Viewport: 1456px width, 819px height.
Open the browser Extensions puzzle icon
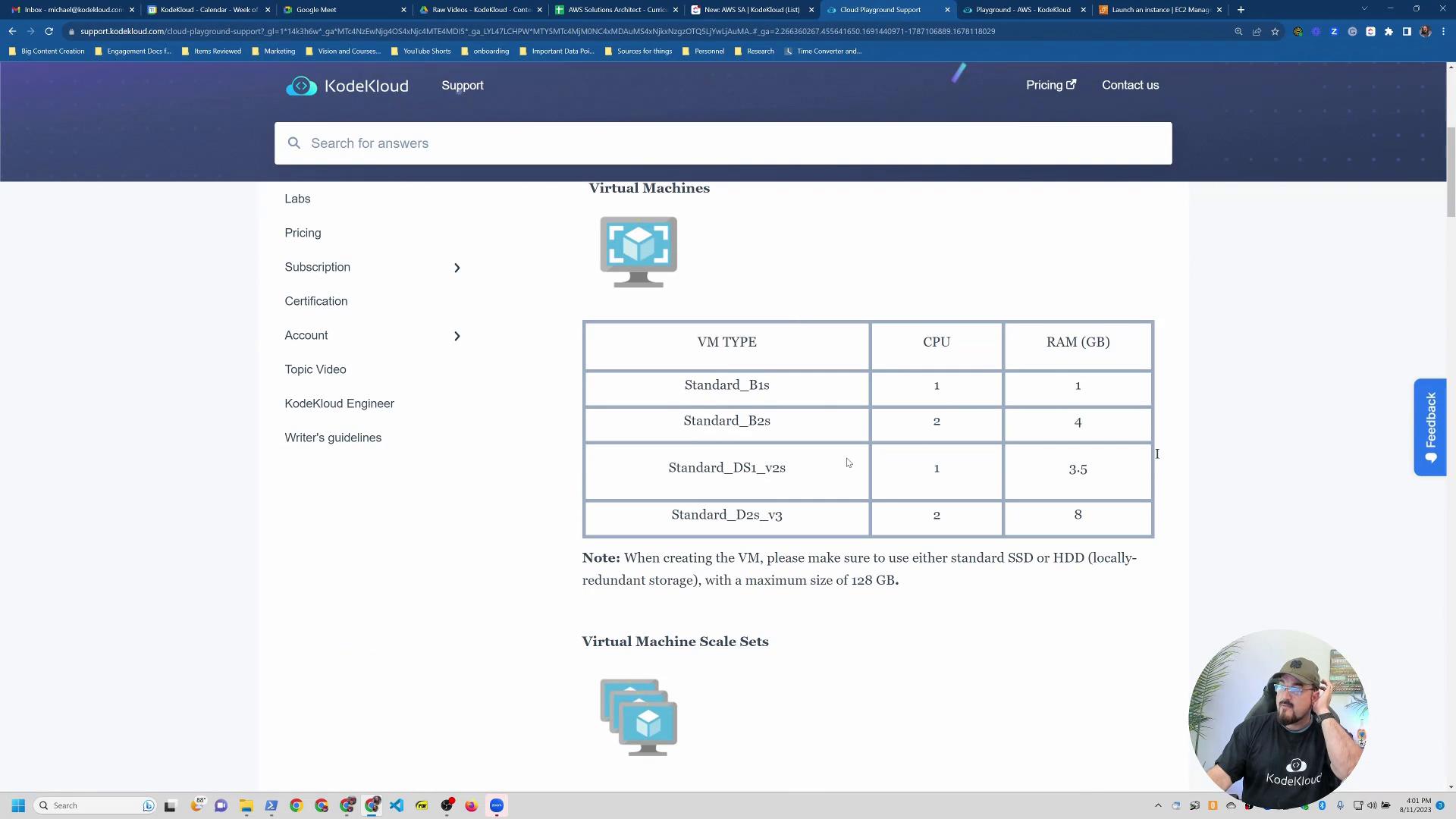pos(1389,32)
